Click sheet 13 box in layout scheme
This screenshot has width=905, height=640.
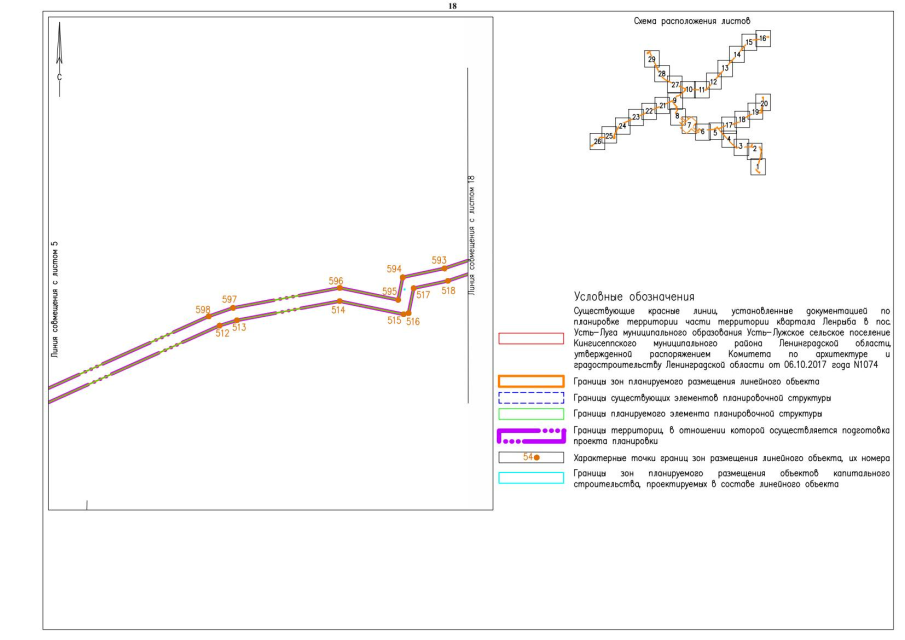coord(725,68)
